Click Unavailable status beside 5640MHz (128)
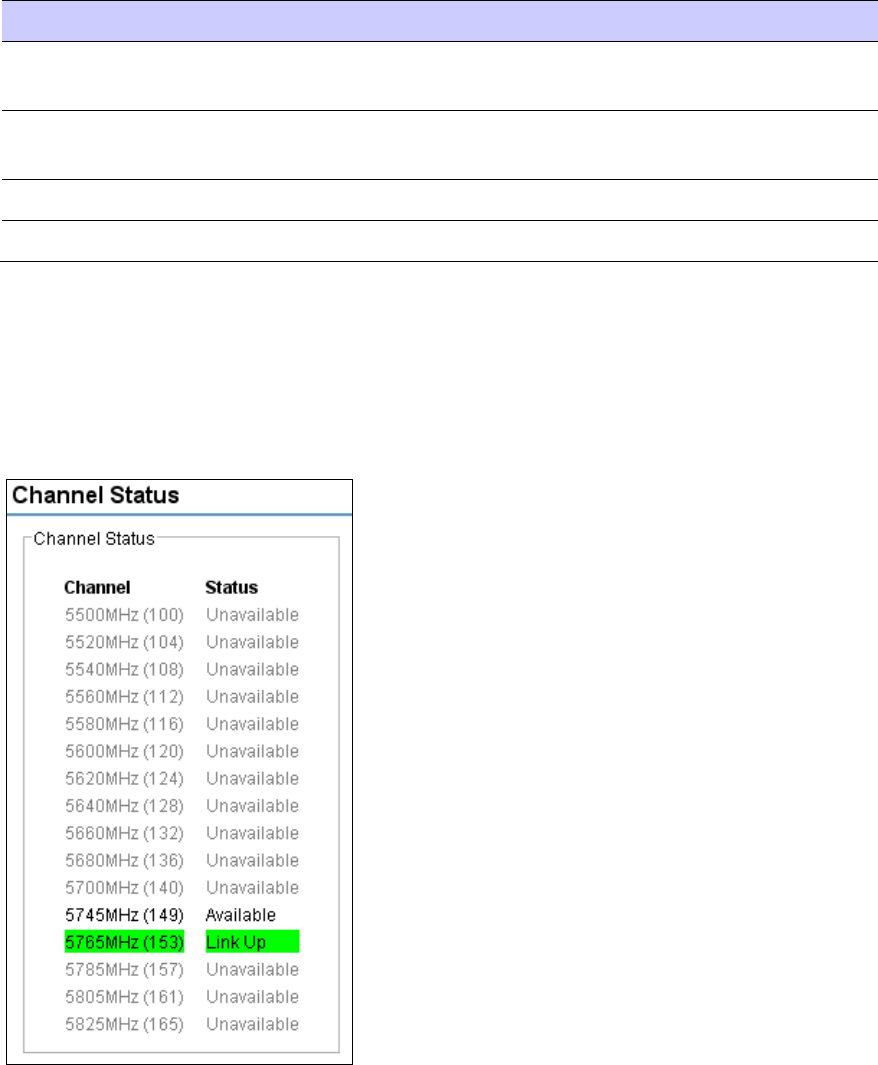Viewport: 878px width, 1065px height. [x=253, y=806]
